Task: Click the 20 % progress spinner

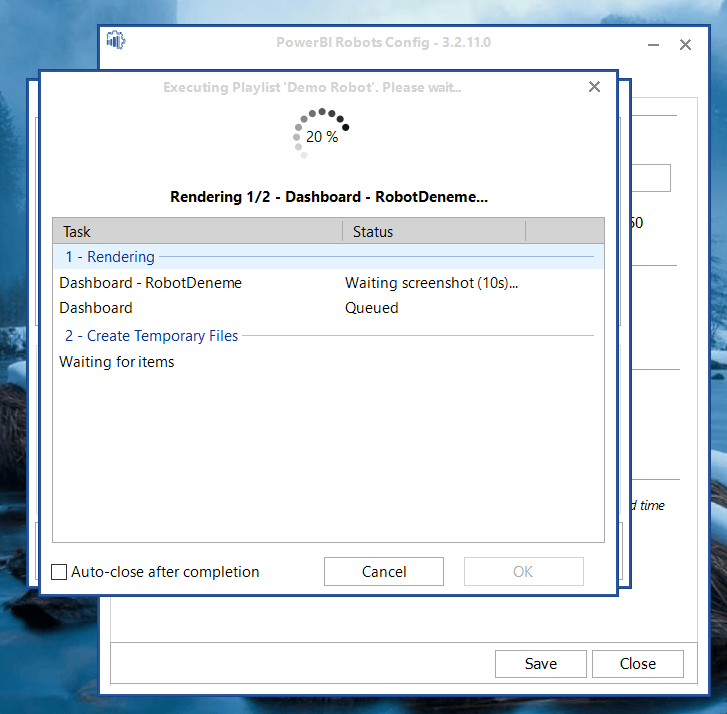Action: pyautogui.click(x=322, y=136)
